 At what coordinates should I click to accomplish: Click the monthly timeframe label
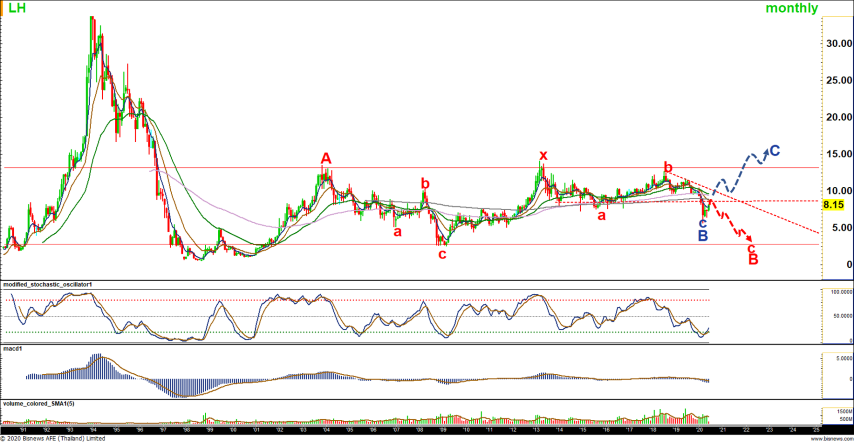coord(792,9)
